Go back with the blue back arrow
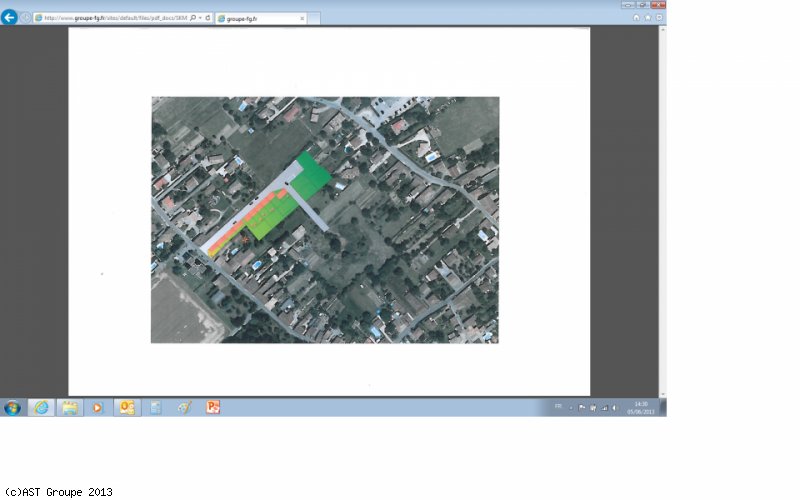Screen dimensions: 800x500 (9, 17)
